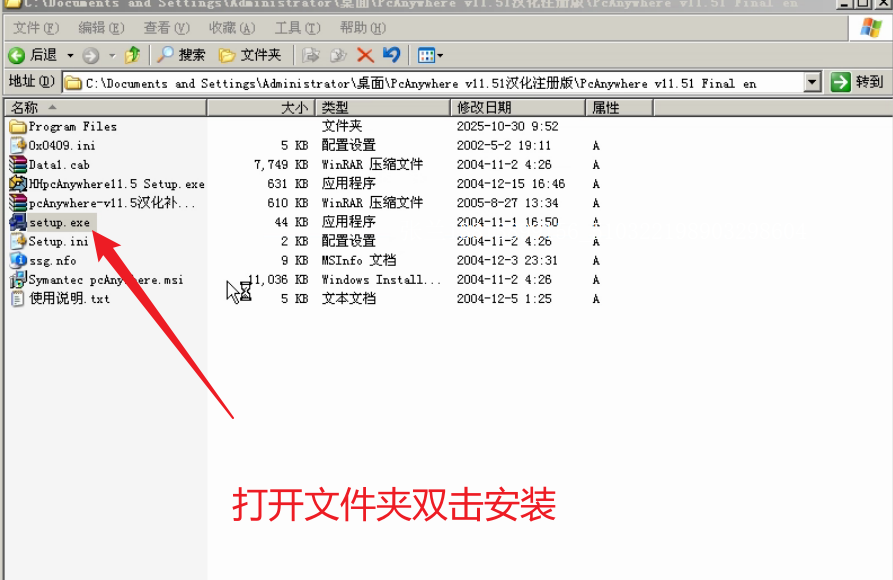The height and width of the screenshot is (580, 893).
Task: Click the address bar path field
Action: pos(434,83)
